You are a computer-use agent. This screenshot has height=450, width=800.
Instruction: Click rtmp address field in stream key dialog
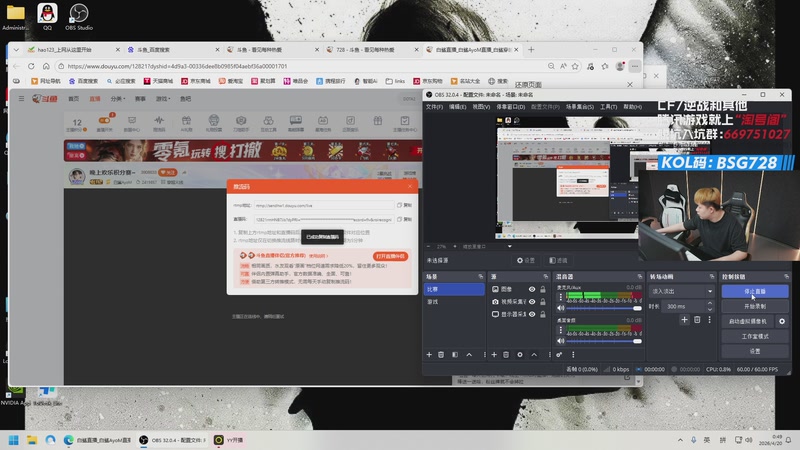(x=324, y=205)
